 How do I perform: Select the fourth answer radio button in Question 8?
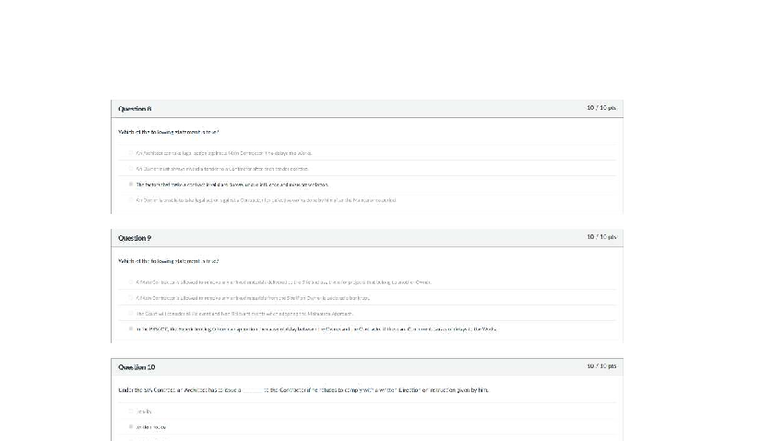[x=131, y=200]
